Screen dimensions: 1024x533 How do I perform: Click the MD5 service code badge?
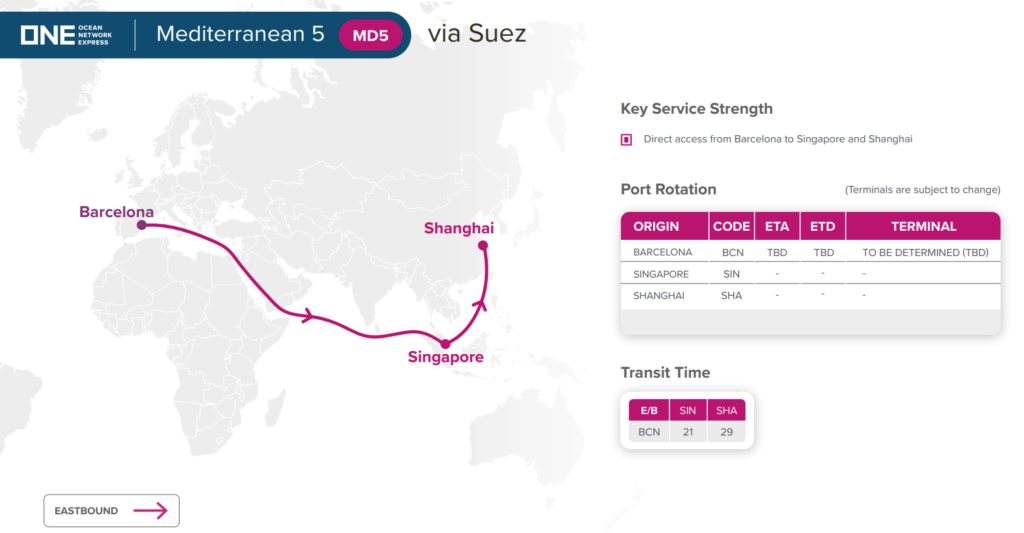pyautogui.click(x=371, y=35)
